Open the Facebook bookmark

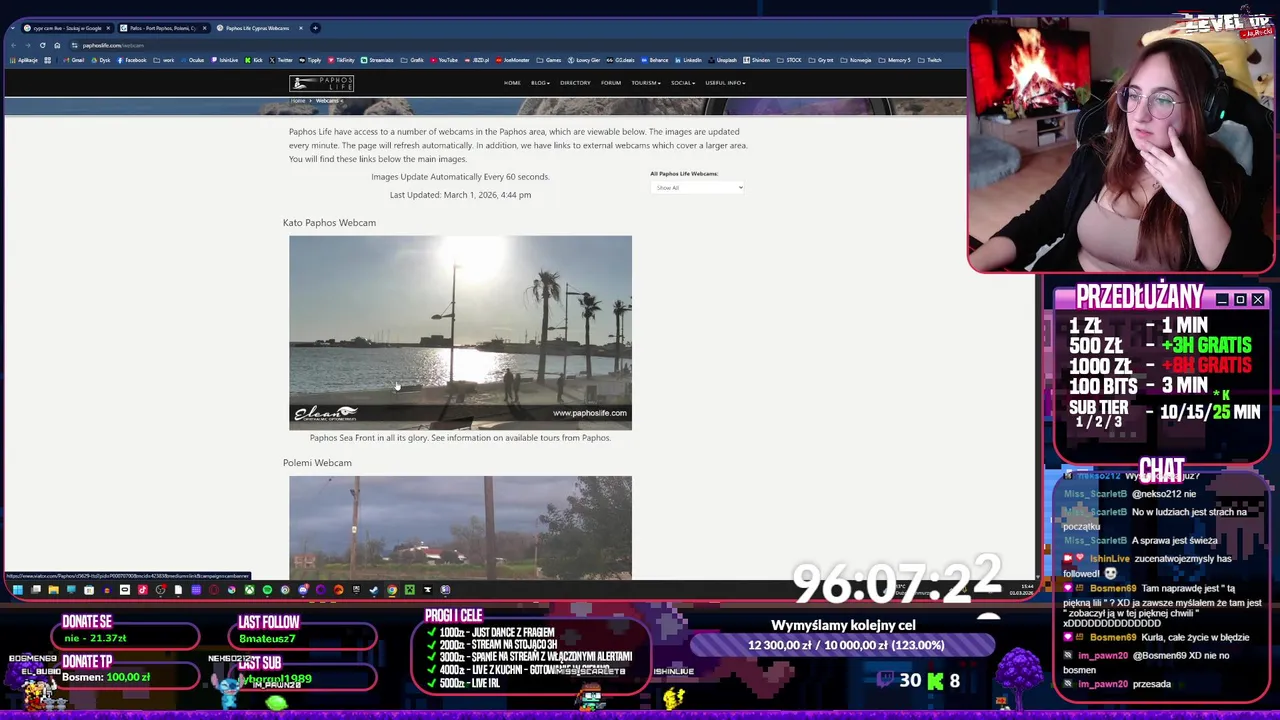pos(131,60)
